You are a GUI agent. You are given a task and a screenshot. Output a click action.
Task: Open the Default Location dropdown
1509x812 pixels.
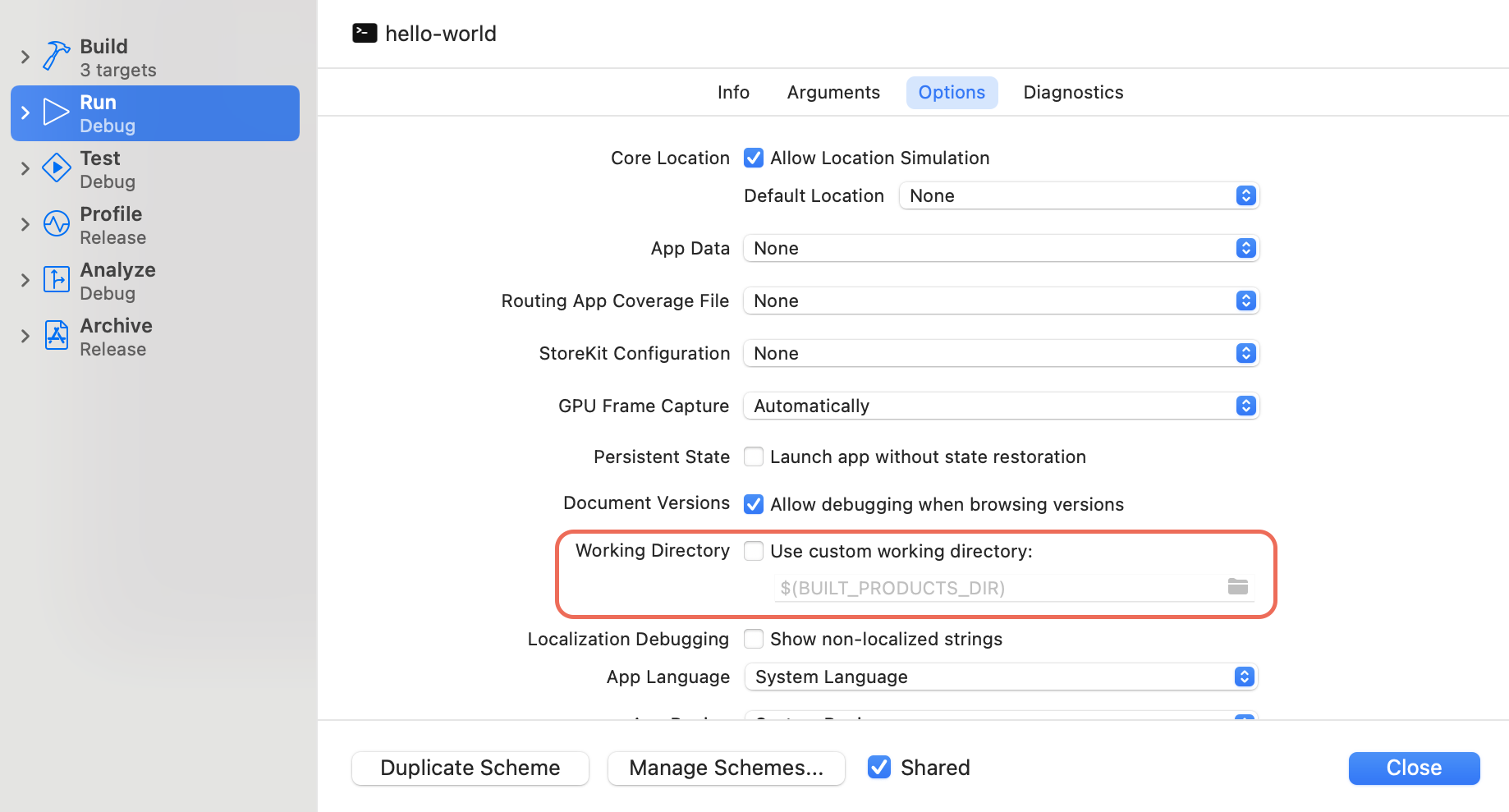click(x=1078, y=195)
